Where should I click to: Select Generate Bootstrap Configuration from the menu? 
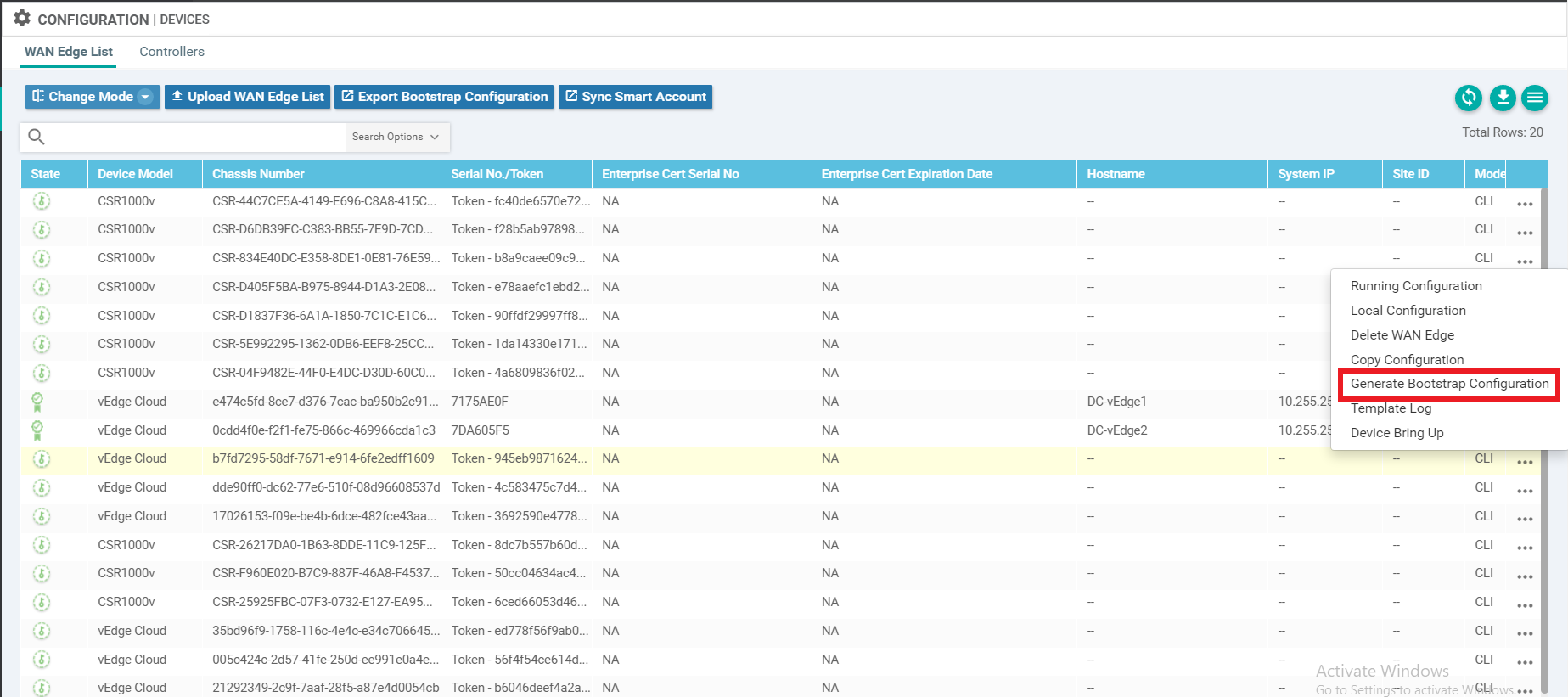tap(1449, 384)
